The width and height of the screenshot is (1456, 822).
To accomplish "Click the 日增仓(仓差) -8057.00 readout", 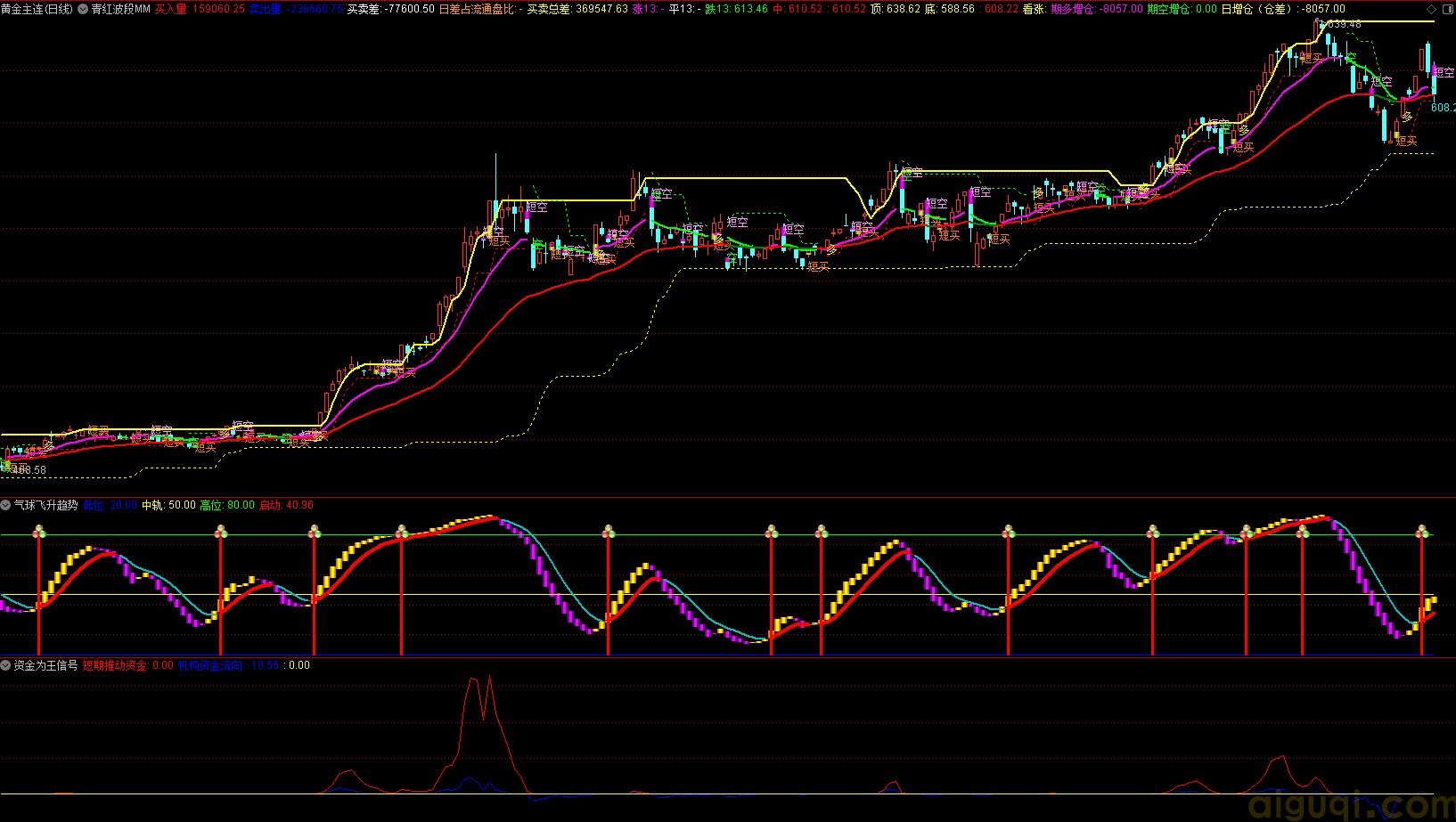I will tap(1283, 9).
